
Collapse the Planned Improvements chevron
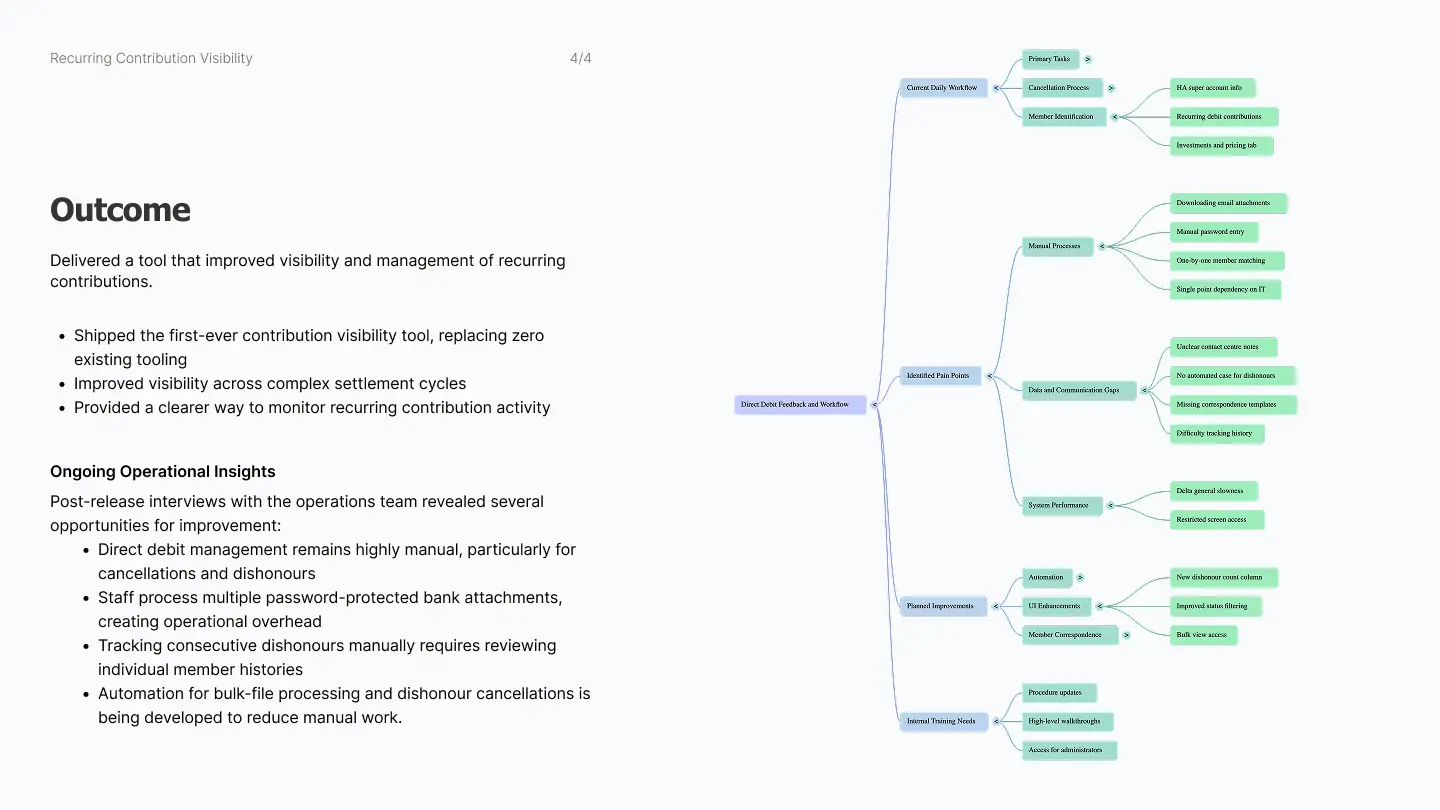click(x=996, y=606)
